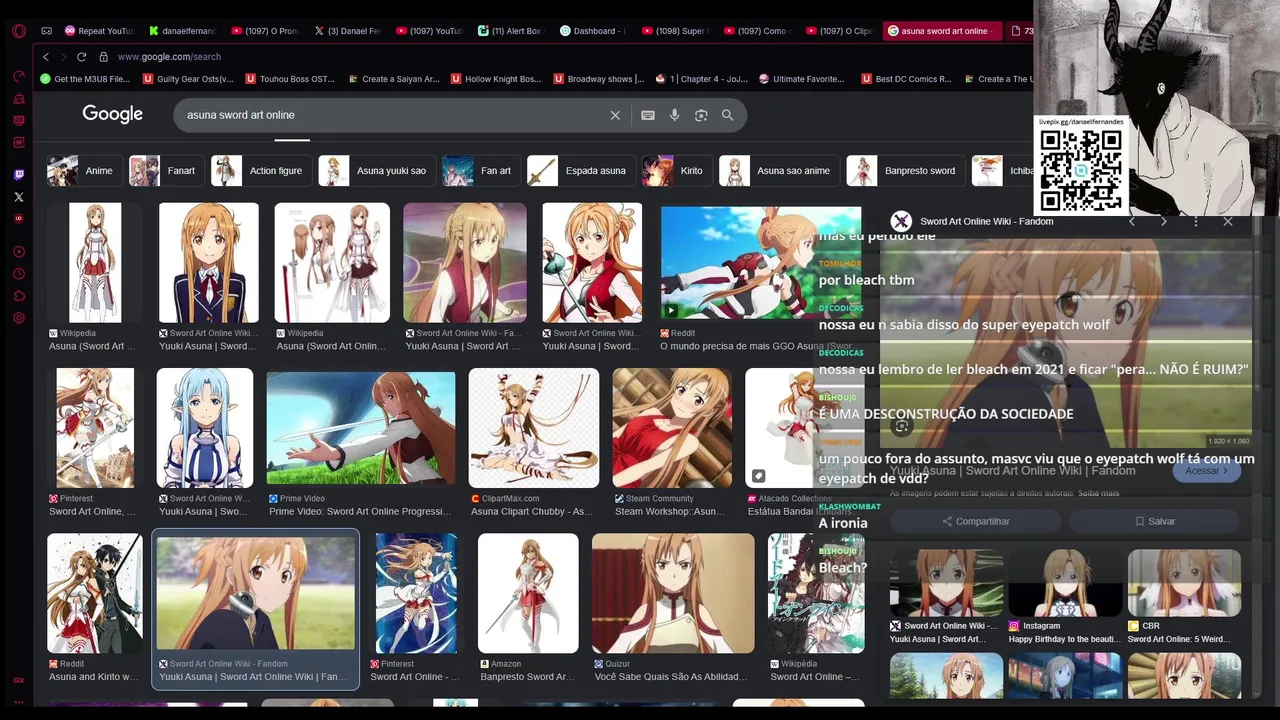Open the three-dot menu in preview panel
The height and width of the screenshot is (720, 1280).
click(x=1196, y=221)
